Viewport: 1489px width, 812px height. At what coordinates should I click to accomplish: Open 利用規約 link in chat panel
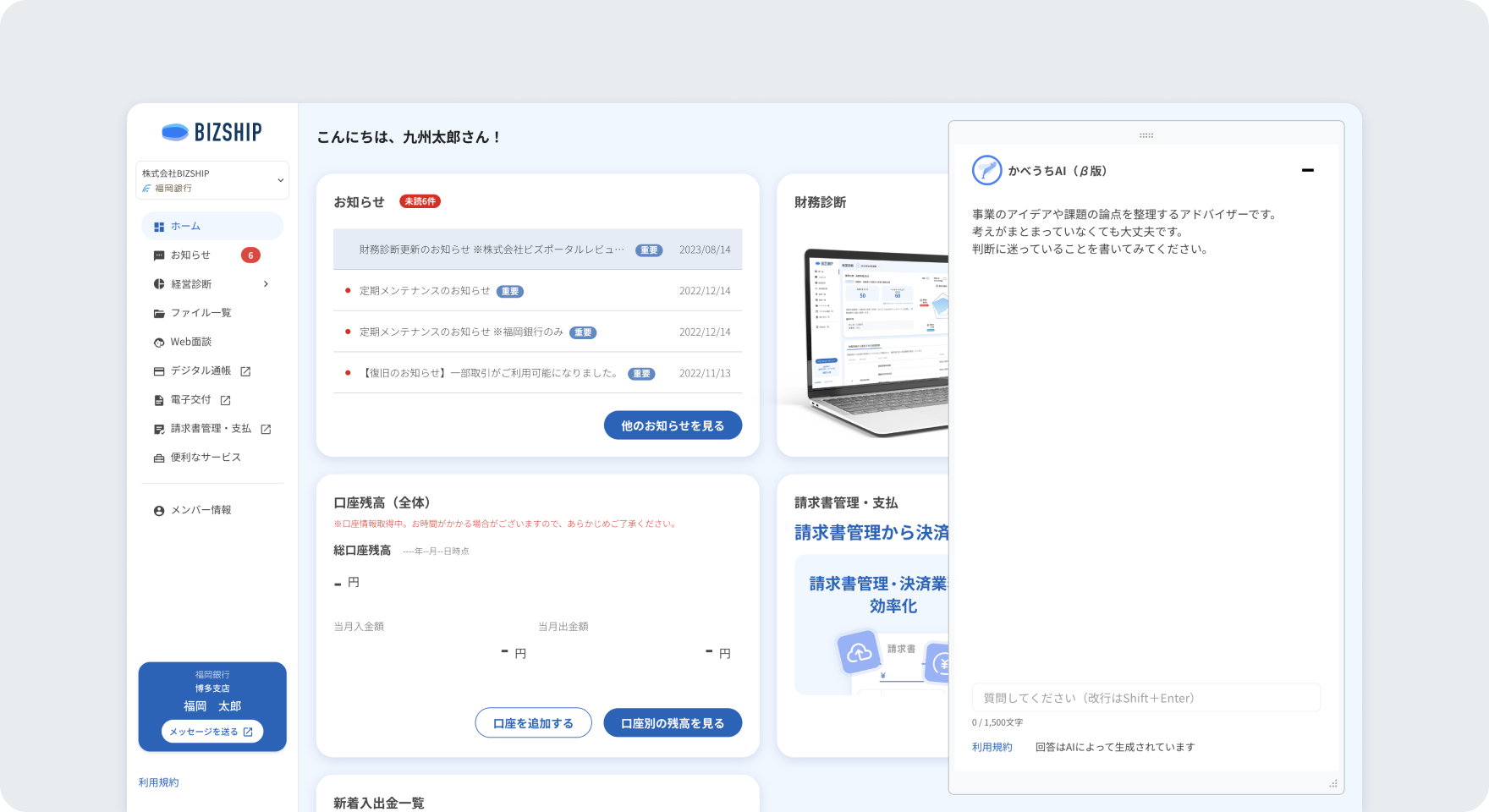point(992,747)
